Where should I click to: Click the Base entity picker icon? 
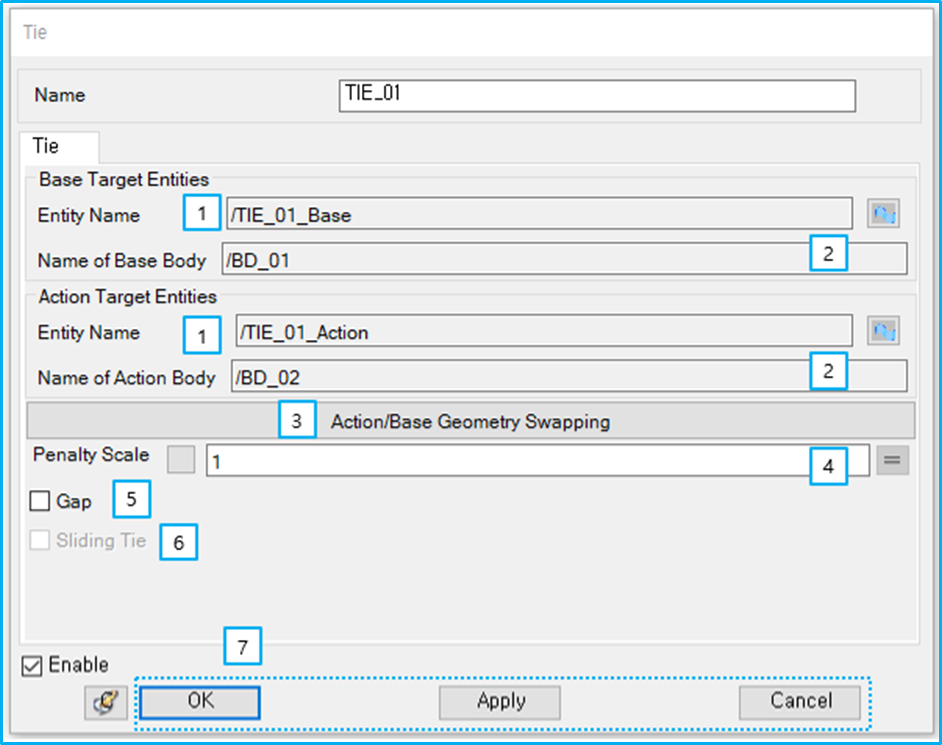[883, 214]
